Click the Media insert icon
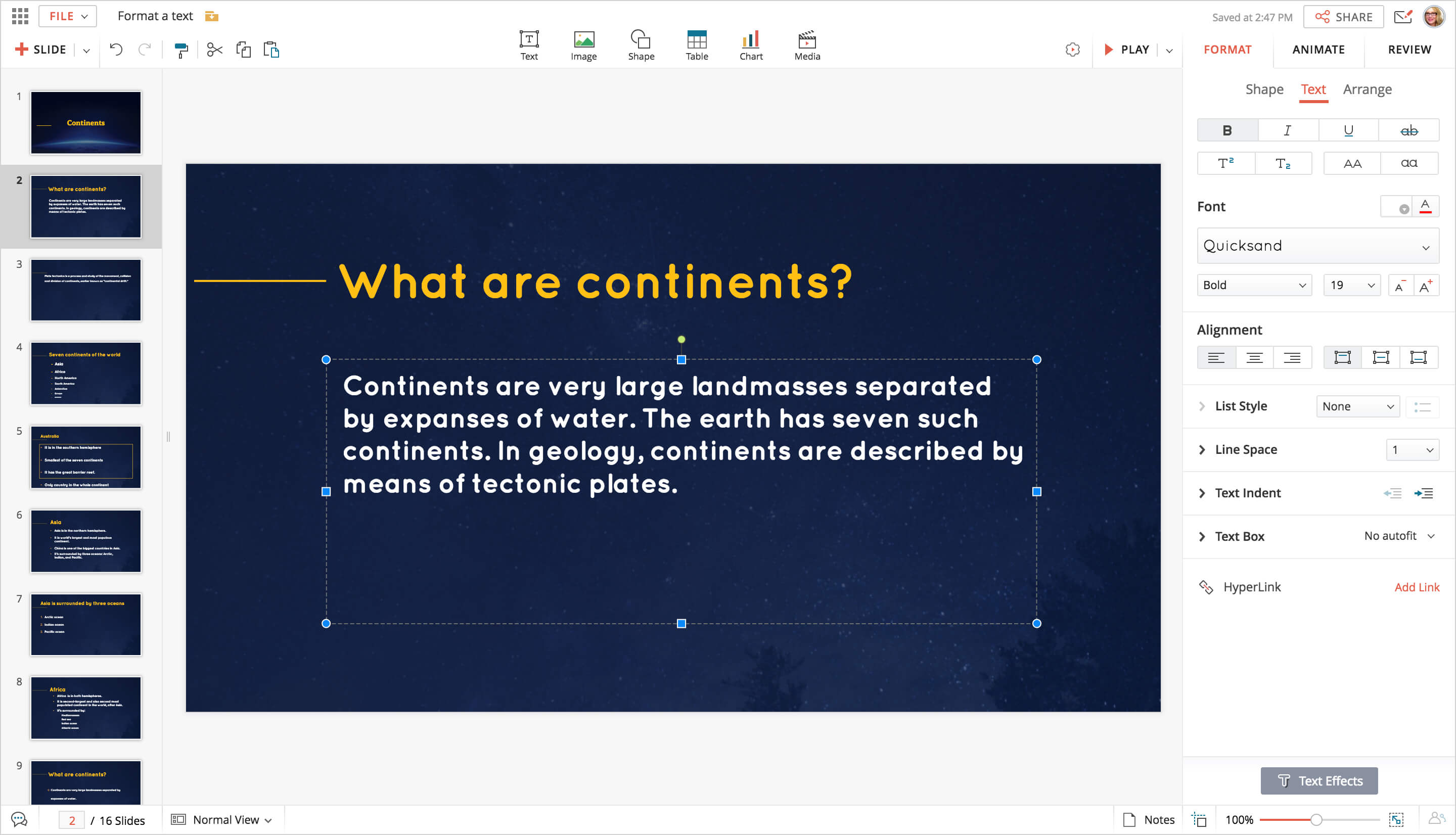 click(807, 45)
